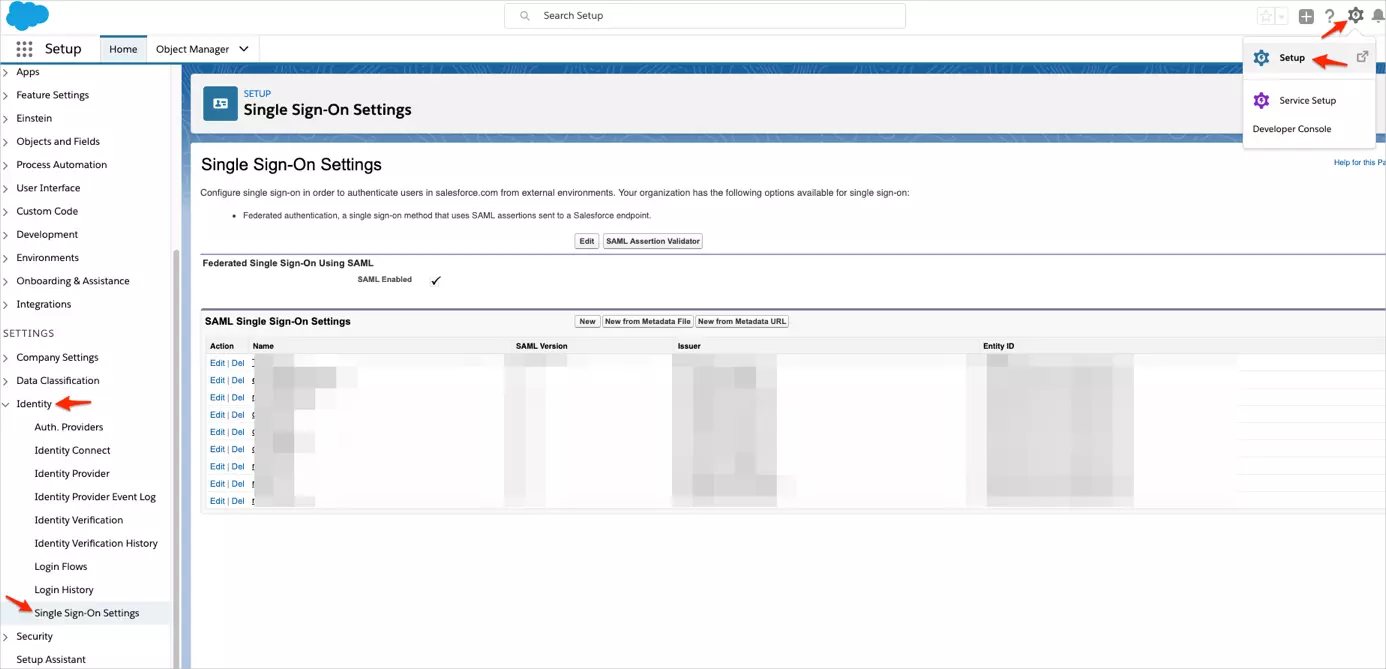1386x669 pixels.
Task: Click the Setup gear icon in menu
Action: 1261,57
